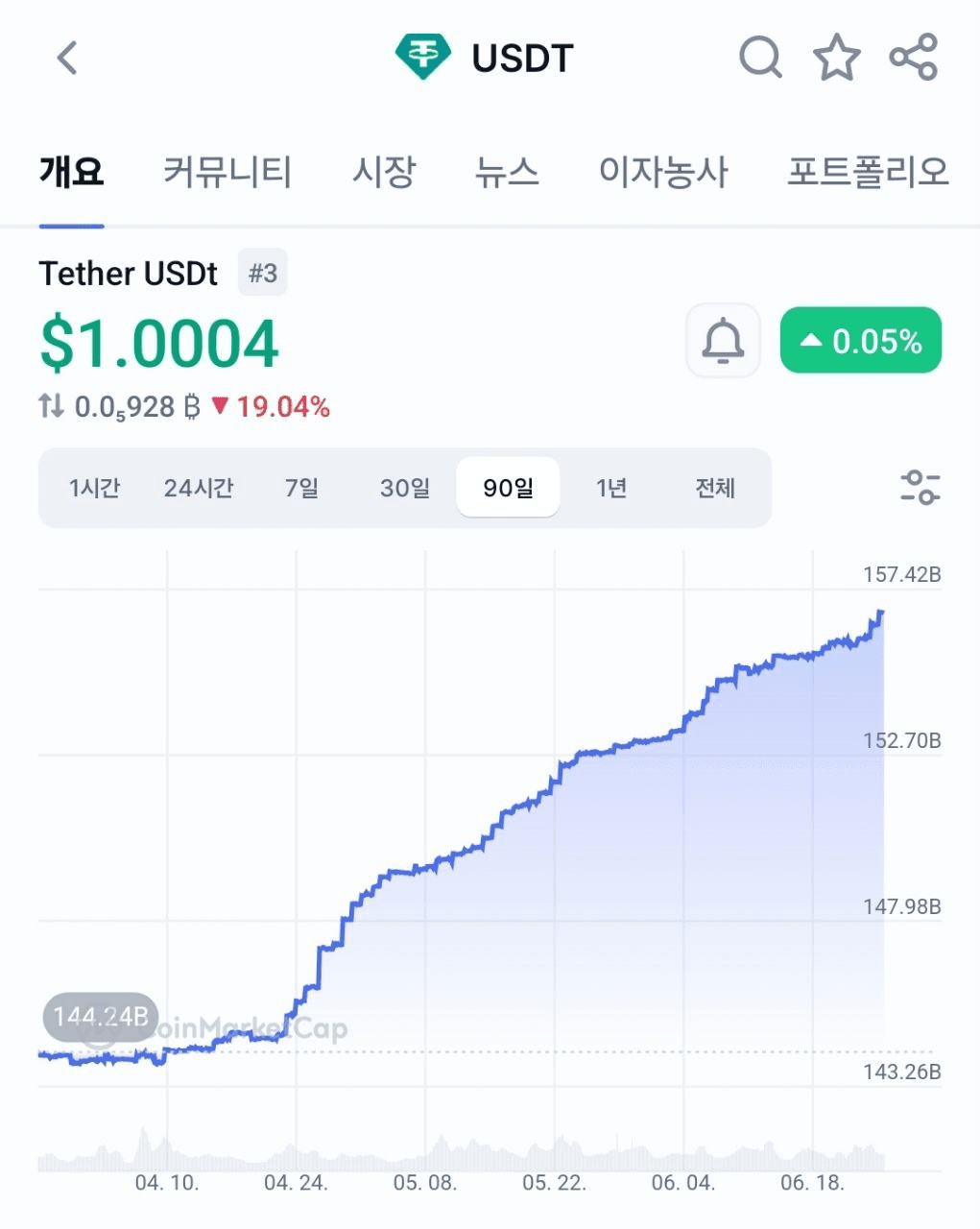Tap the 144.24B chart value label
Screen dimensions: 980x1229
101,1017
